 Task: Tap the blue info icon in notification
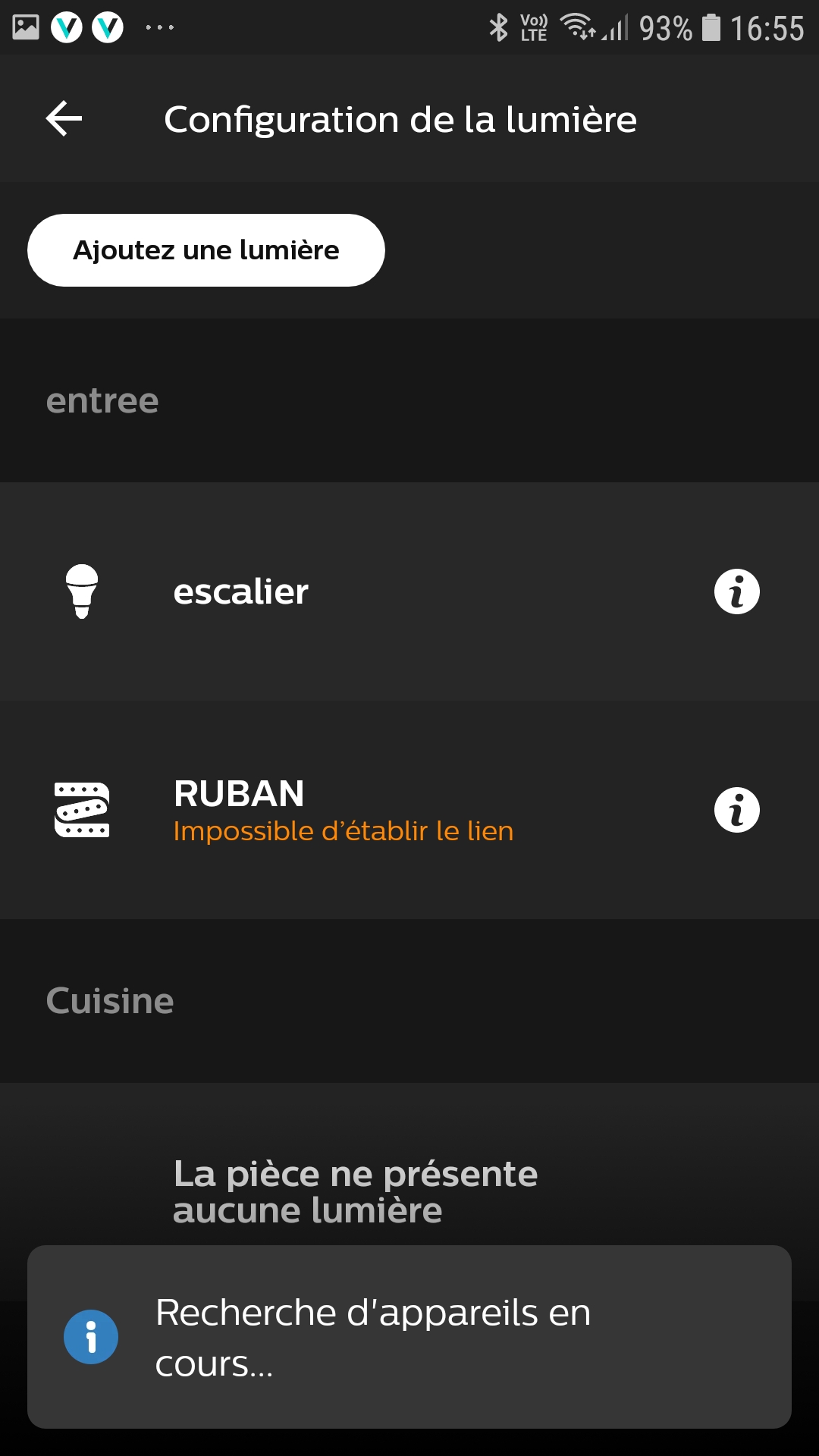click(x=91, y=1337)
